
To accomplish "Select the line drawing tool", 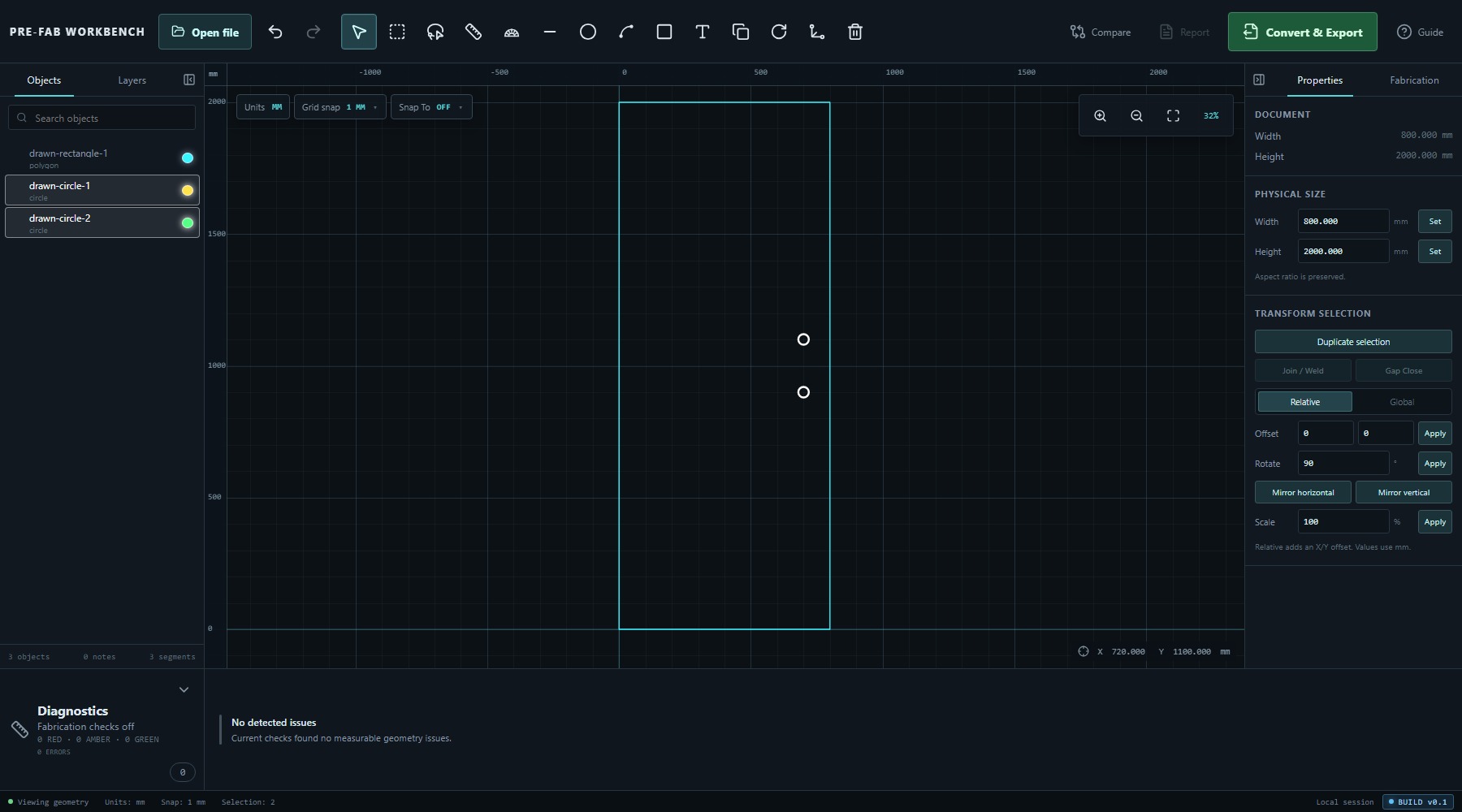I will 550,32.
